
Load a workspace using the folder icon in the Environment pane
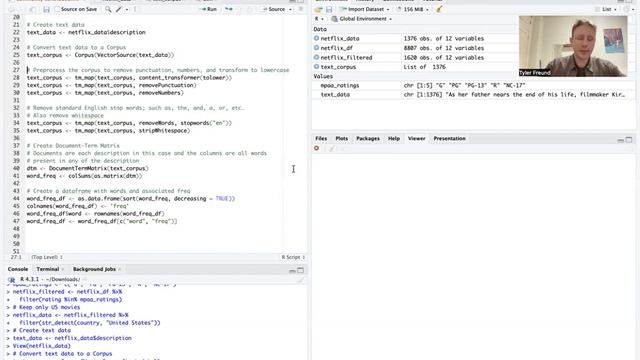pyautogui.click(x=318, y=9)
